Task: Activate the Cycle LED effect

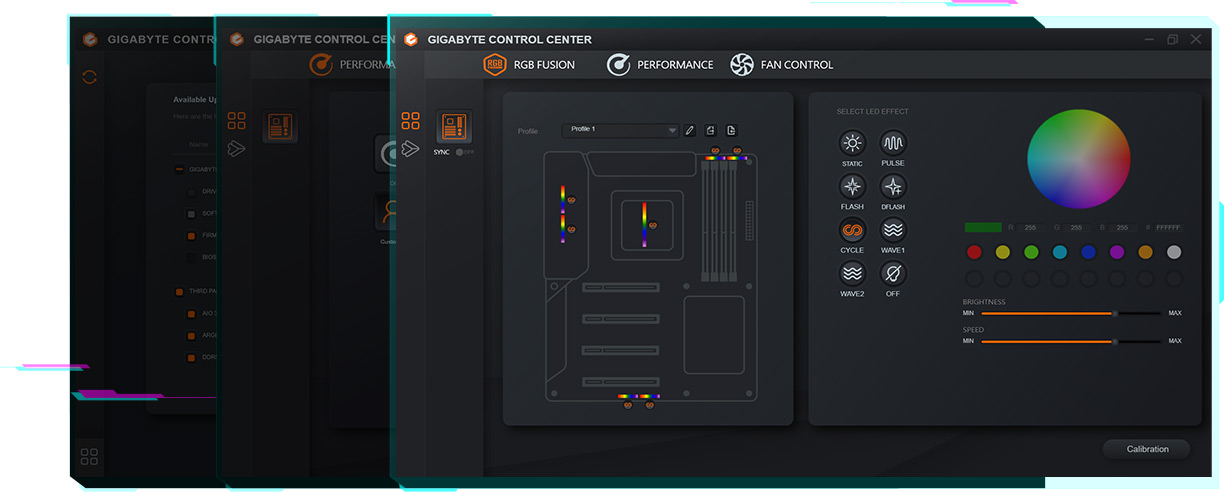Action: coord(852,230)
